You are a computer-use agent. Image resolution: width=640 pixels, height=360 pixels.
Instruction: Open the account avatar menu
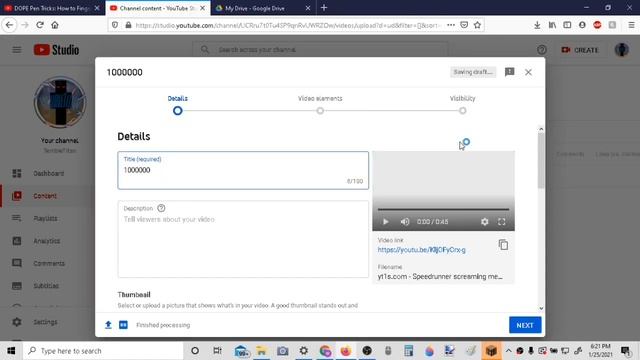[622, 50]
